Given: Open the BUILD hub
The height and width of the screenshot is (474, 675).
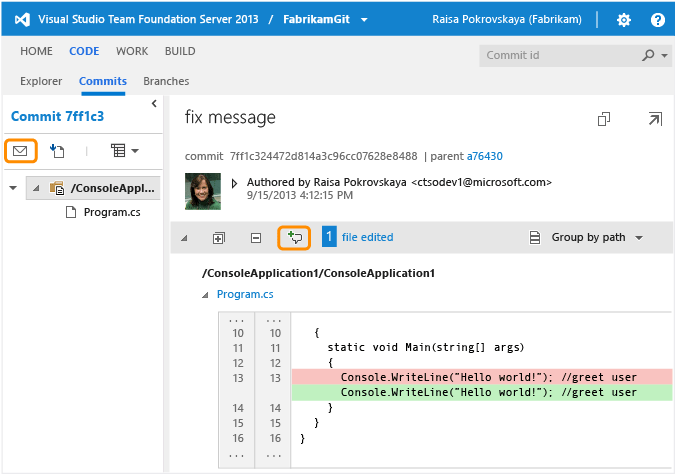Looking at the screenshot, I should coord(180,51).
